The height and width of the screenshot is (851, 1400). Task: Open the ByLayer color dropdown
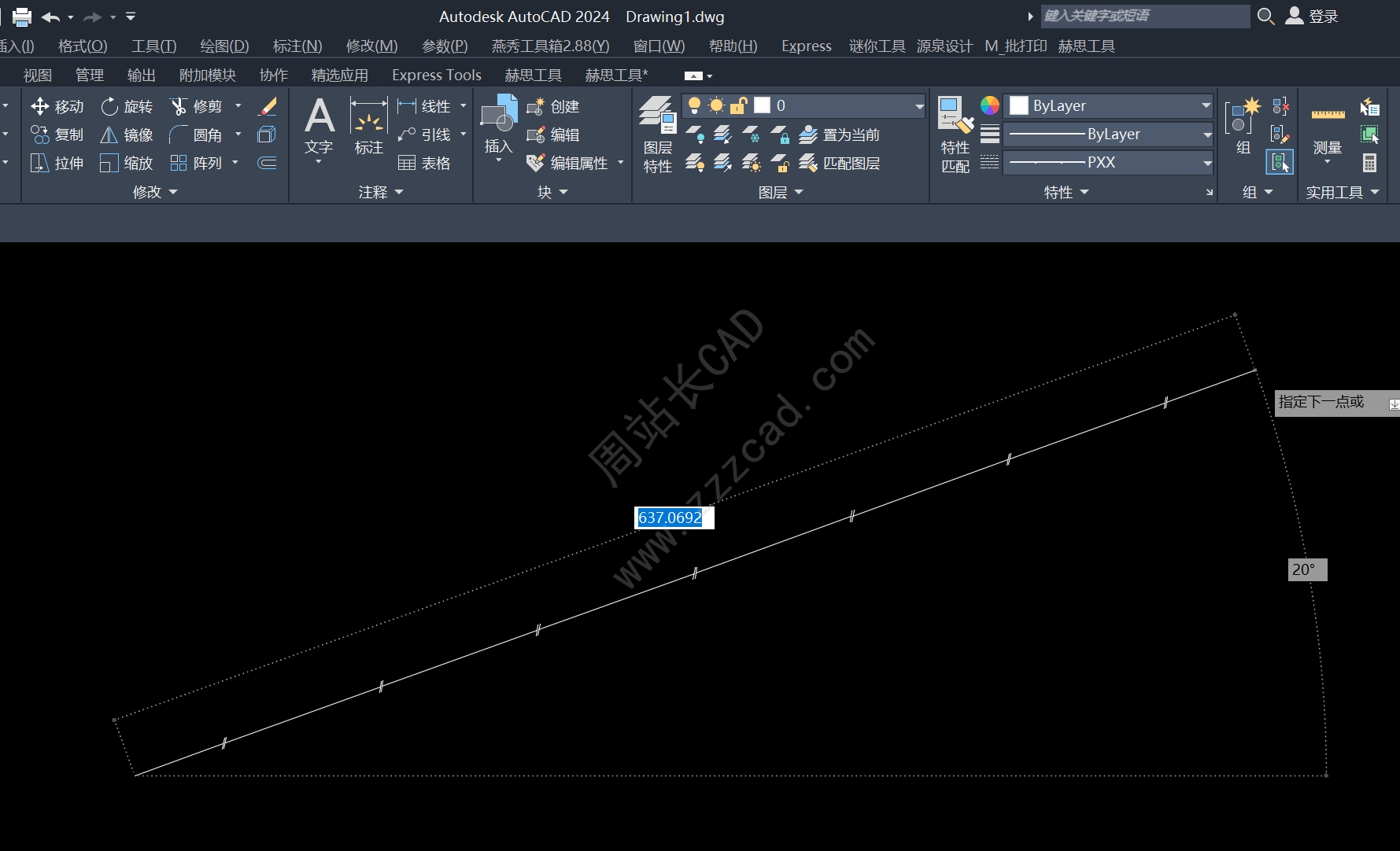tap(1206, 105)
